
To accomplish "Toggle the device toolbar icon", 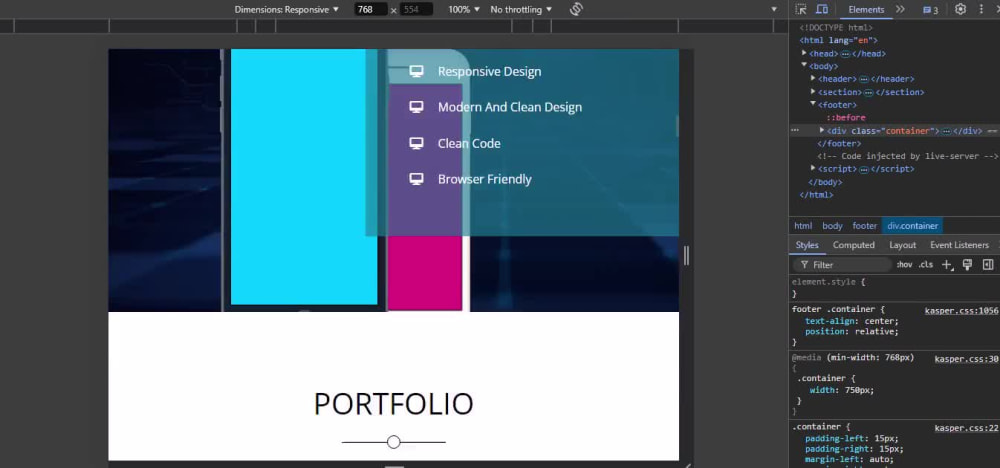I will coord(823,10).
